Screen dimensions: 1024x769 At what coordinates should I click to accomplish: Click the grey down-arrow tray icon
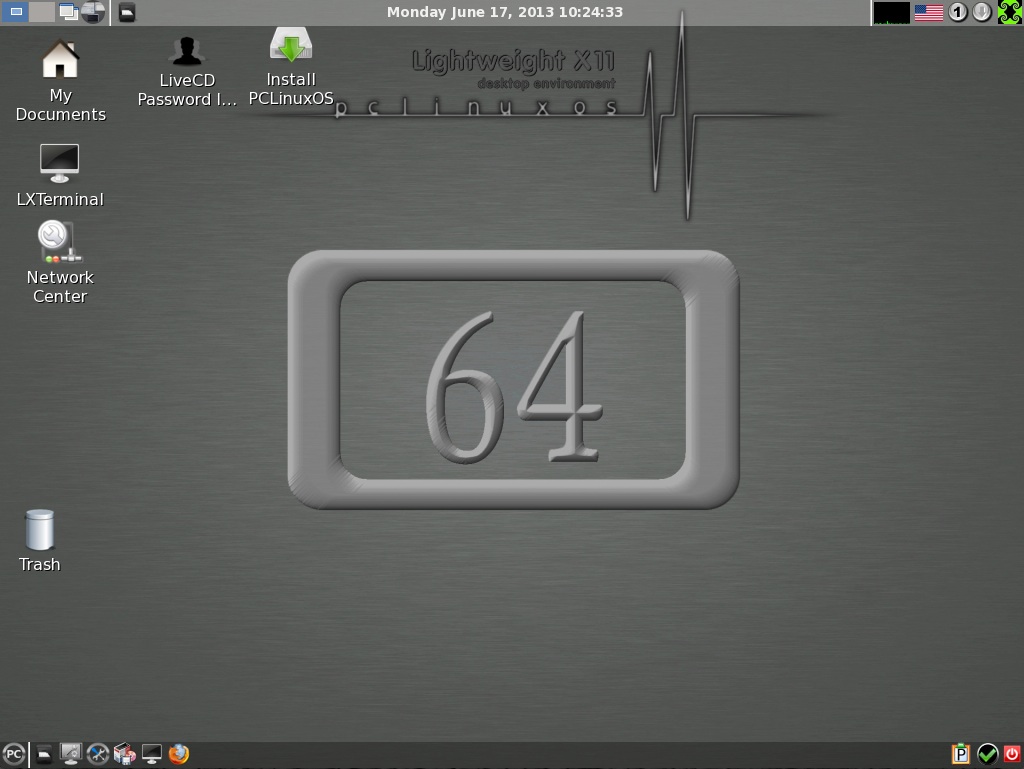(982, 12)
